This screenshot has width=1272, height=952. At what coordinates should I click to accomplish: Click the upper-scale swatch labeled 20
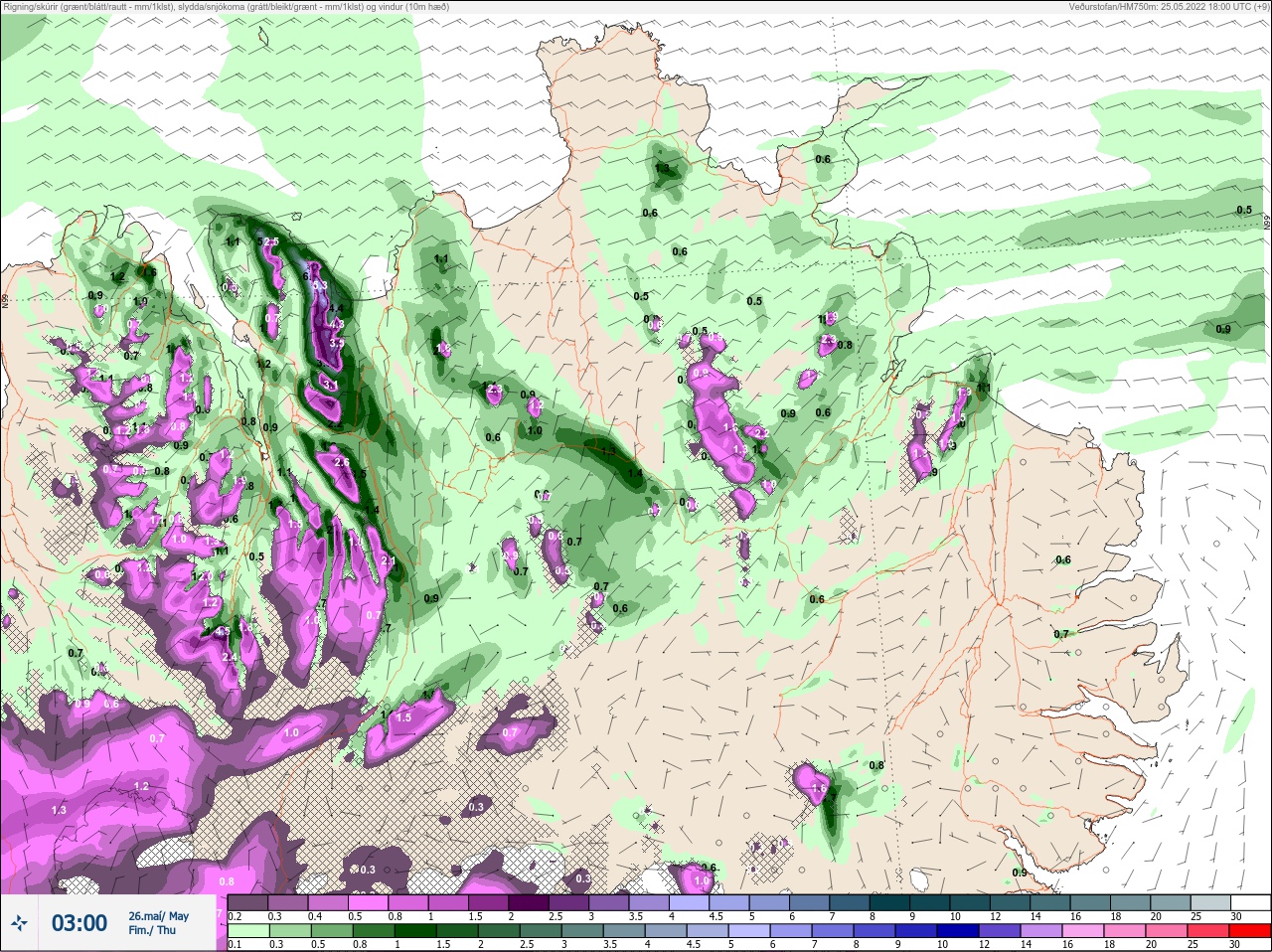1171,902
